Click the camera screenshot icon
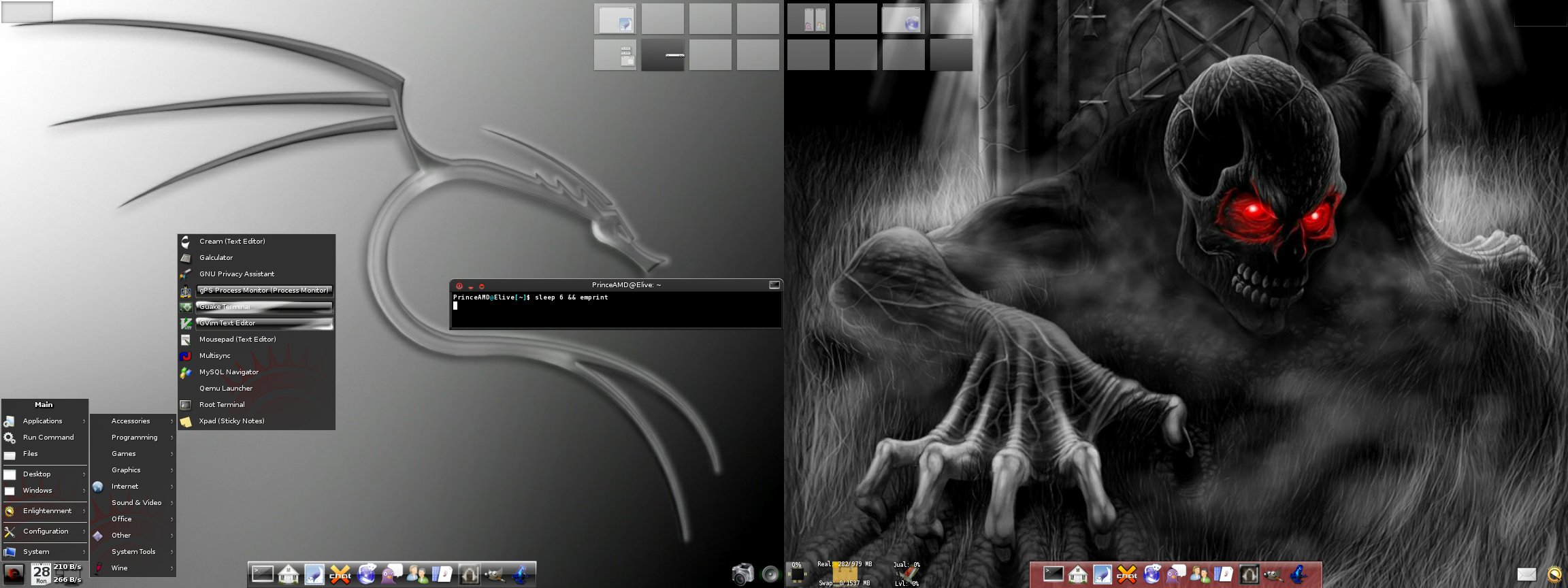The width and height of the screenshot is (1568, 588). point(743,574)
